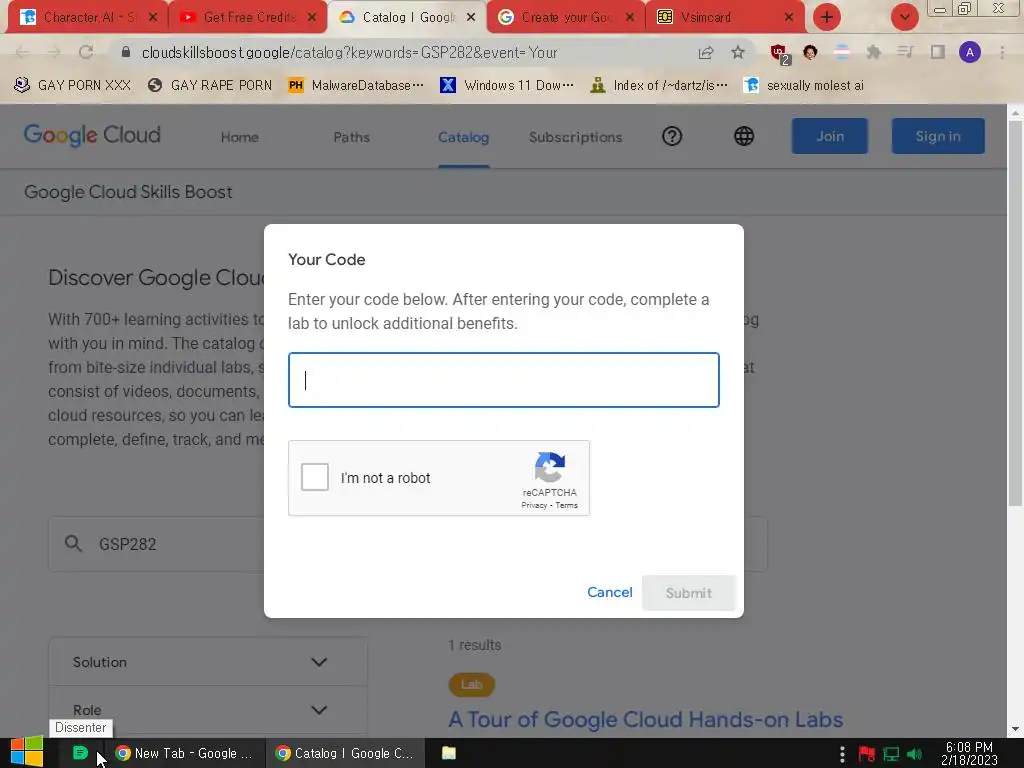Click the reCAPTCHA logo

pos(550,466)
